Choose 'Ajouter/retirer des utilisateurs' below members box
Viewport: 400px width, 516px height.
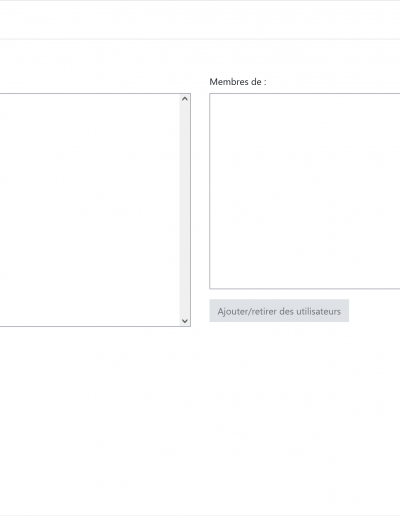click(x=279, y=311)
